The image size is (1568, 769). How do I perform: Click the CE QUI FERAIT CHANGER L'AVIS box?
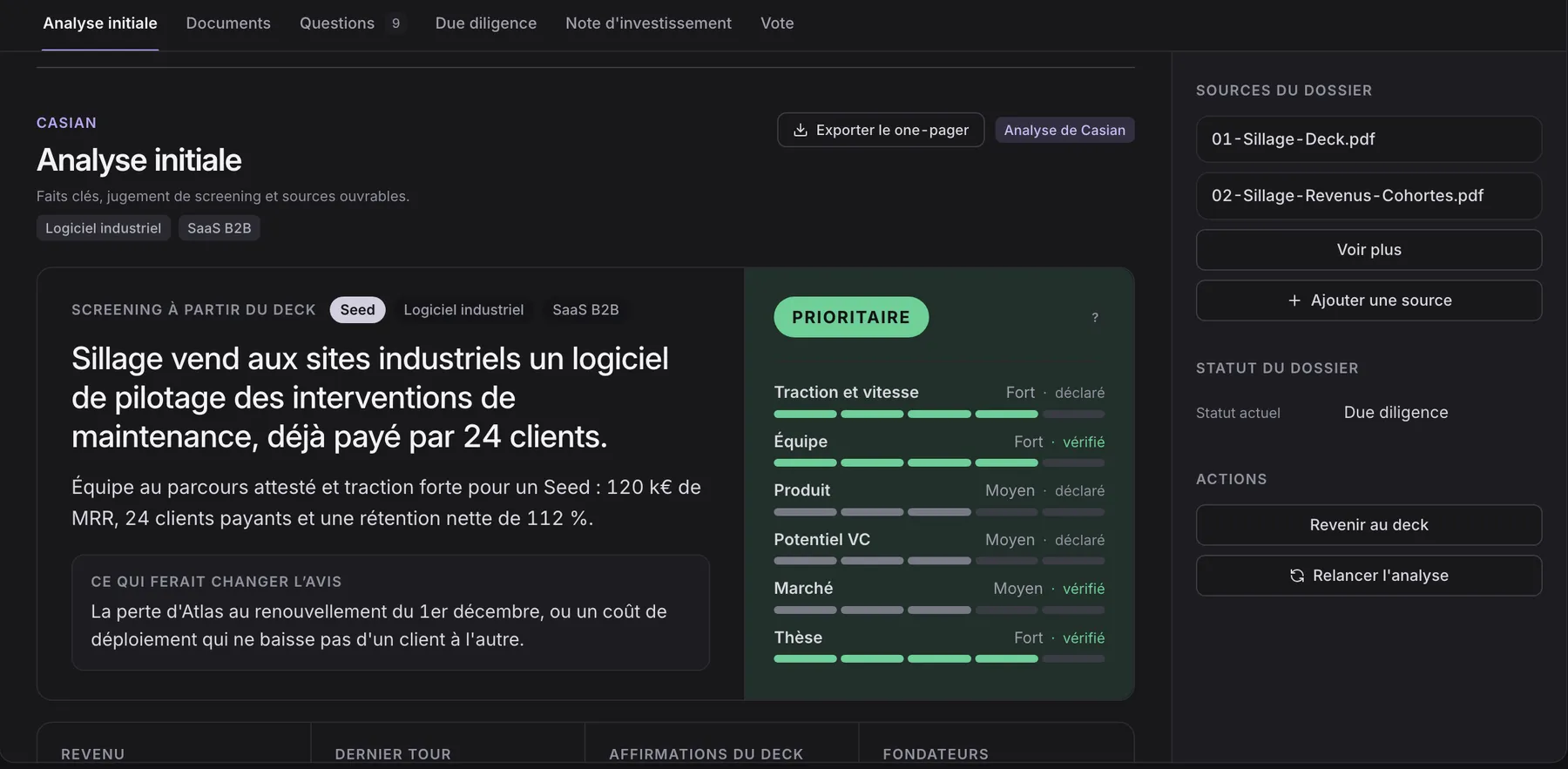[390, 612]
